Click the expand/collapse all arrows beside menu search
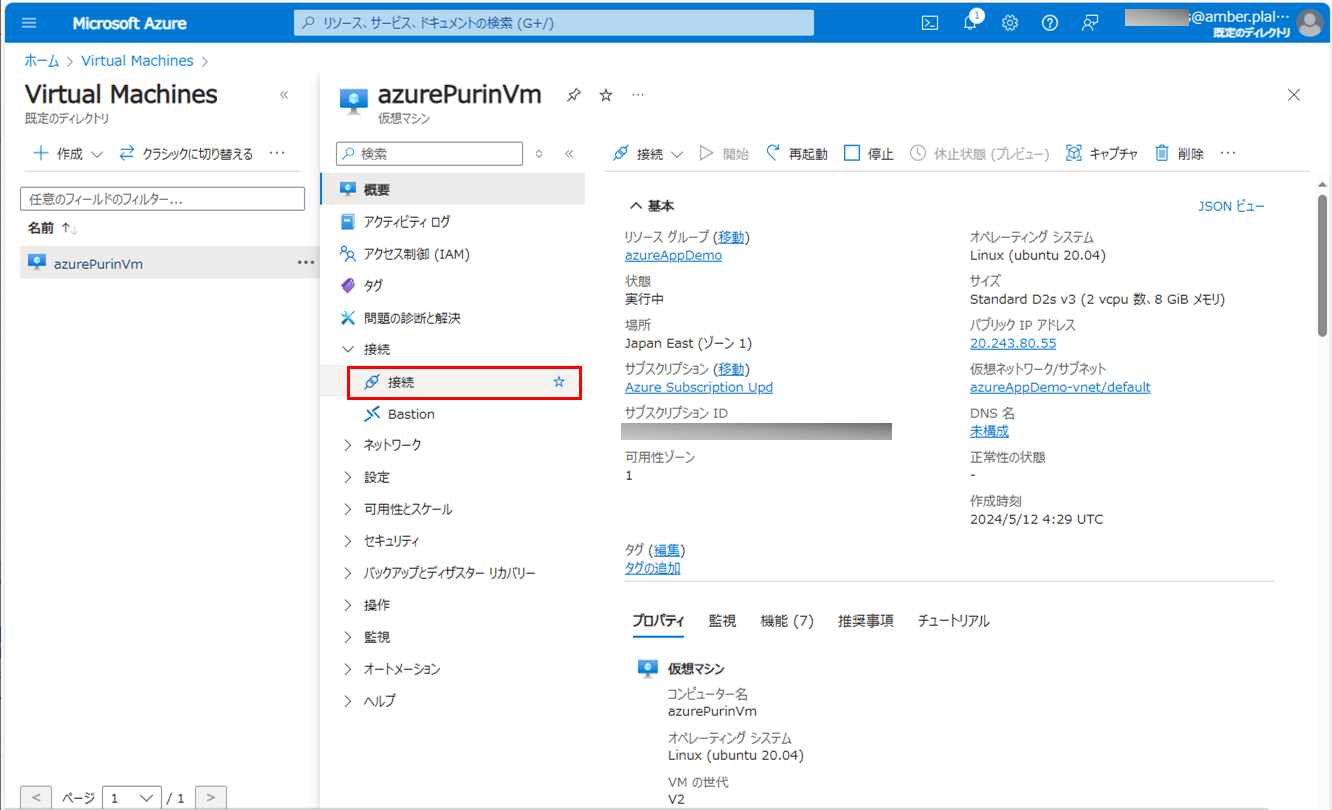1332x810 pixels. click(x=539, y=154)
